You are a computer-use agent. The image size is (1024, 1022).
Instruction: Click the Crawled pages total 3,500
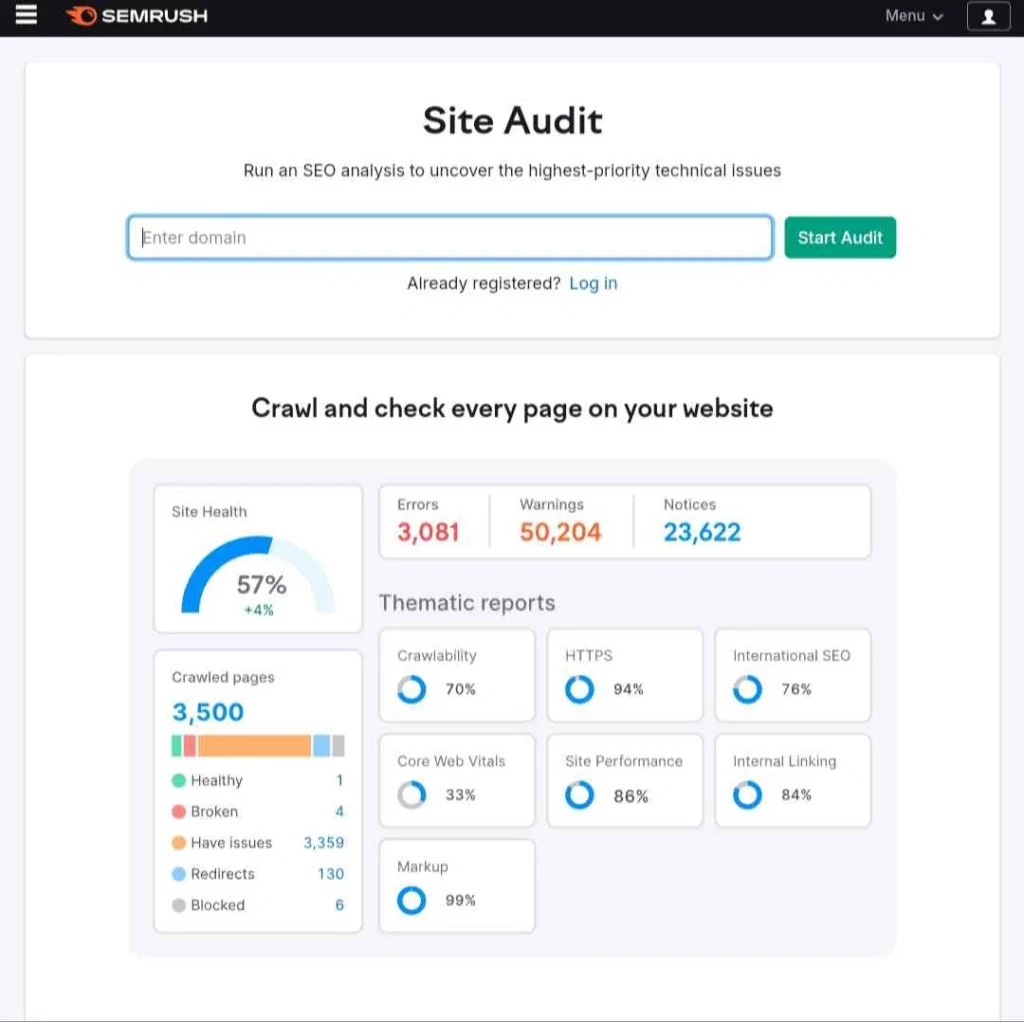point(208,712)
